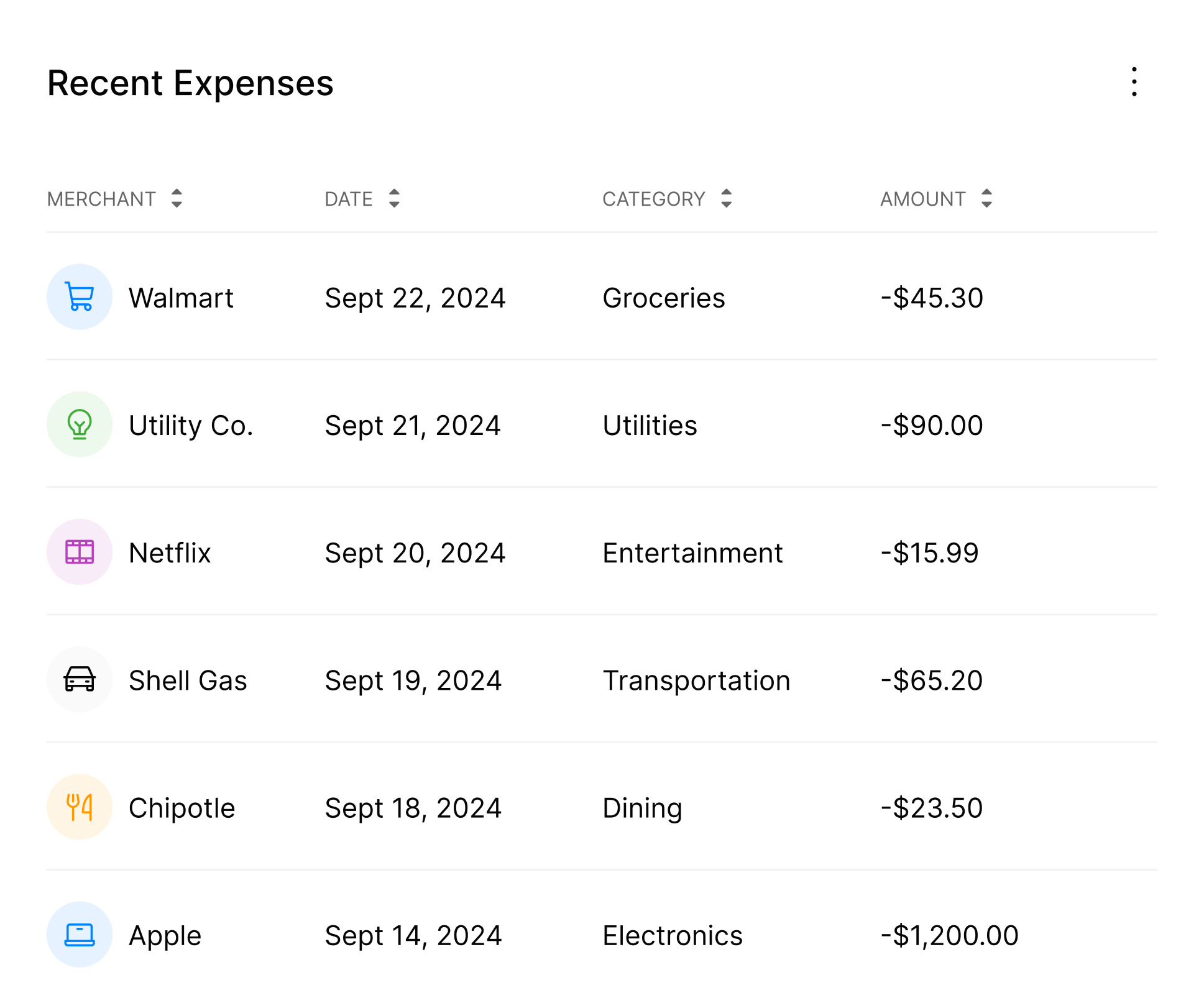Select the Entertainment category label

coord(692,552)
